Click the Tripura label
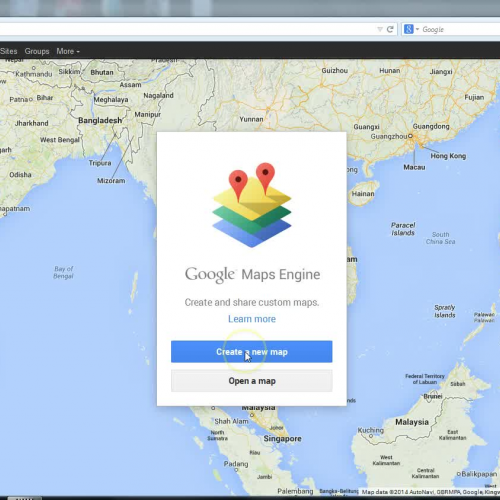 tap(100, 163)
